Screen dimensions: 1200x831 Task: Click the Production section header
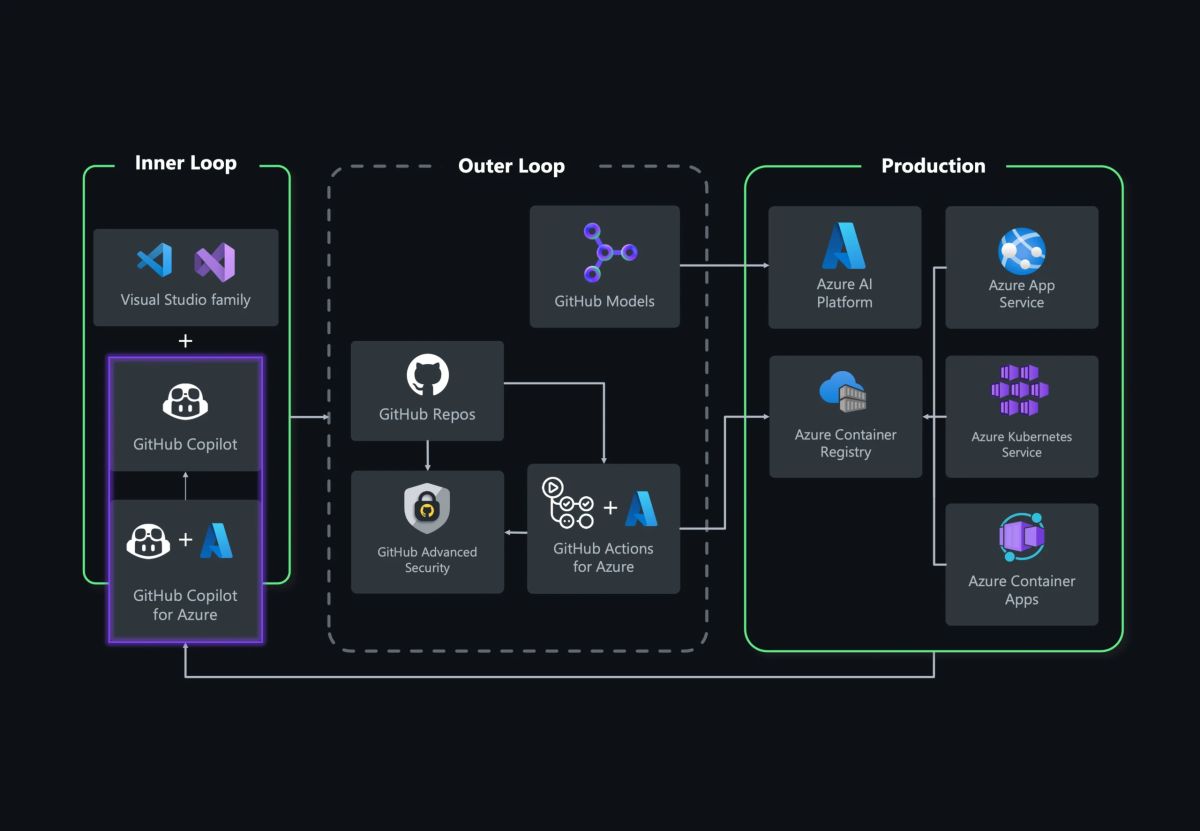click(933, 166)
